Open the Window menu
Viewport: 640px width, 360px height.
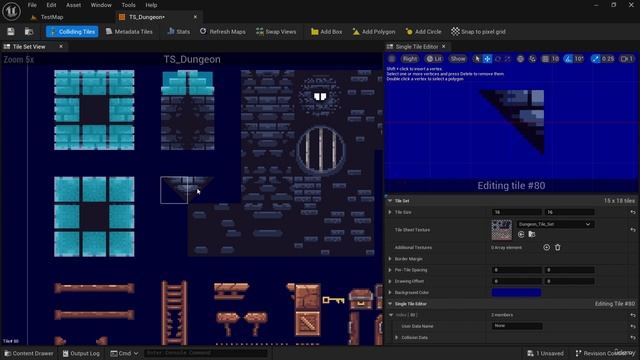[x=101, y=5]
